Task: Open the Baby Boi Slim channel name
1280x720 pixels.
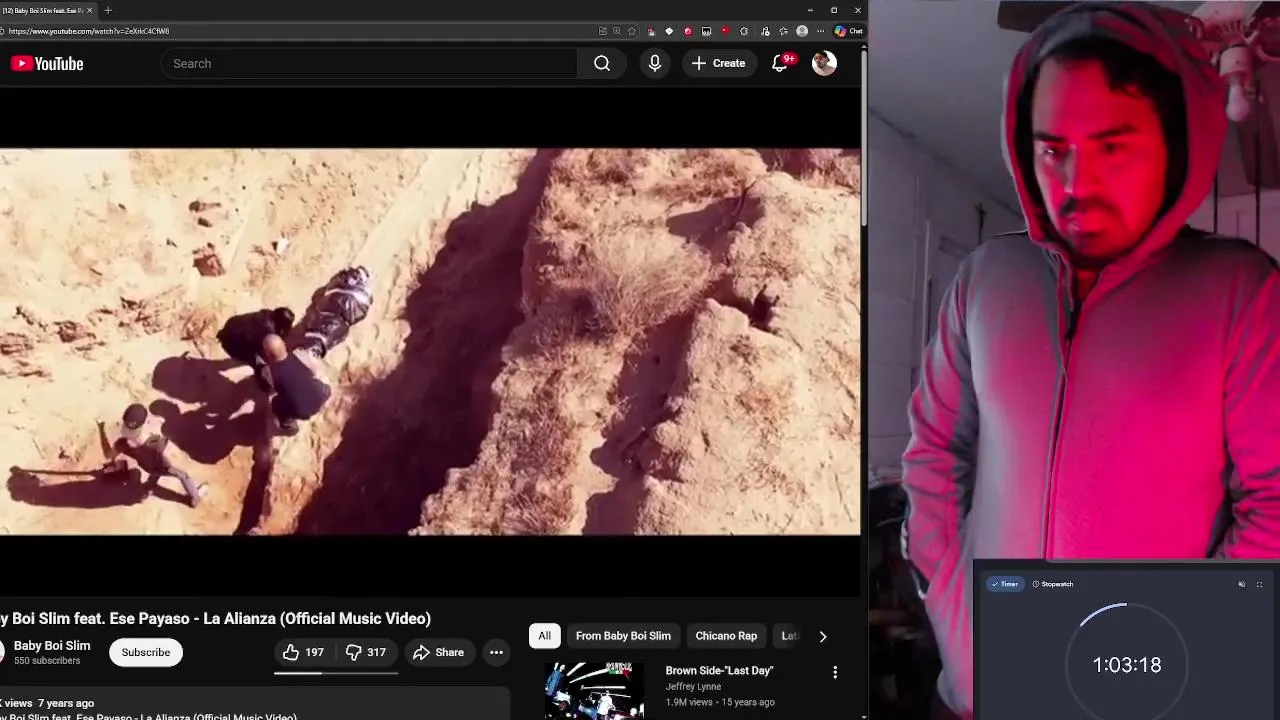Action: 52,646
